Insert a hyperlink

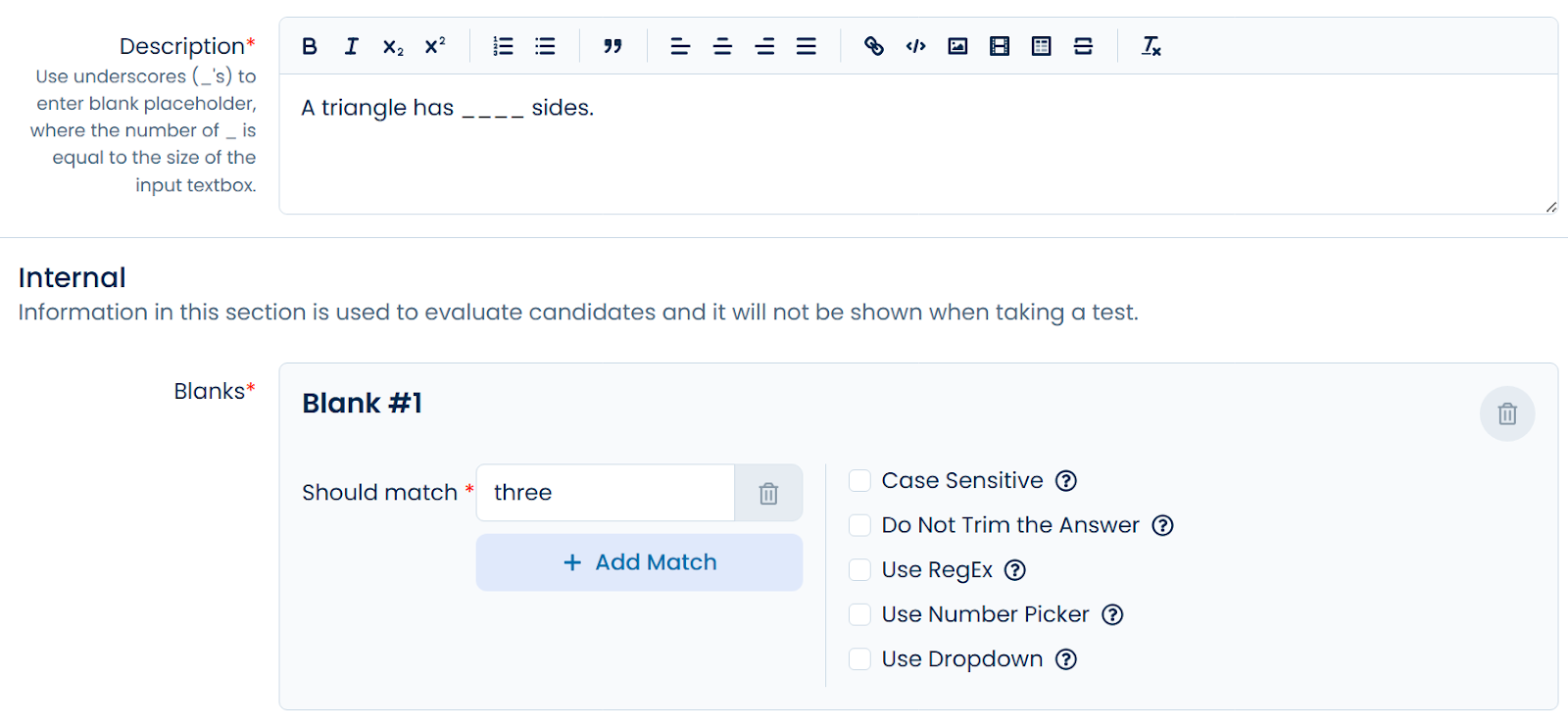pyautogui.click(x=874, y=46)
